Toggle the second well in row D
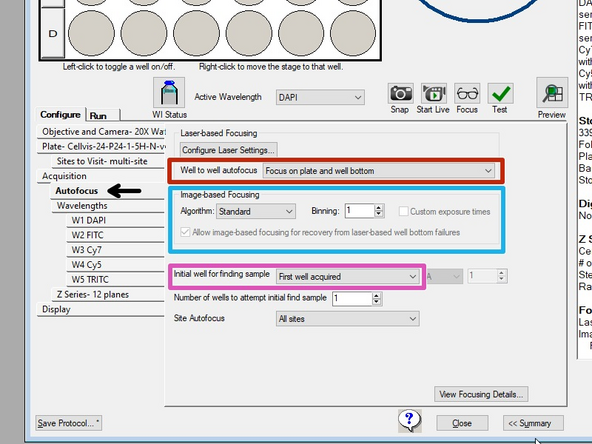Screen dimensions: 592x444 144,33
